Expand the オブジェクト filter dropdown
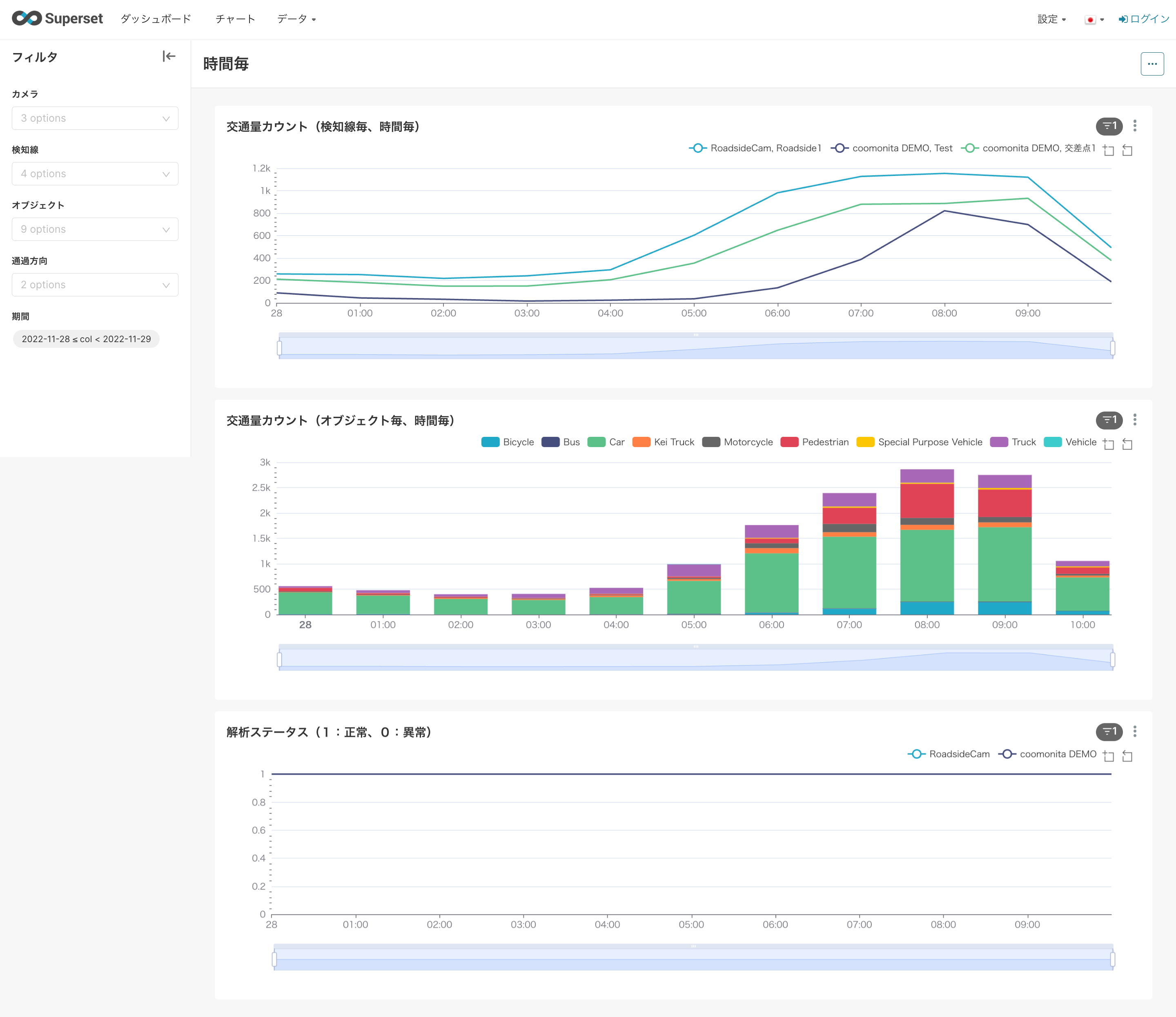This screenshot has width=1176, height=1017. [95, 229]
